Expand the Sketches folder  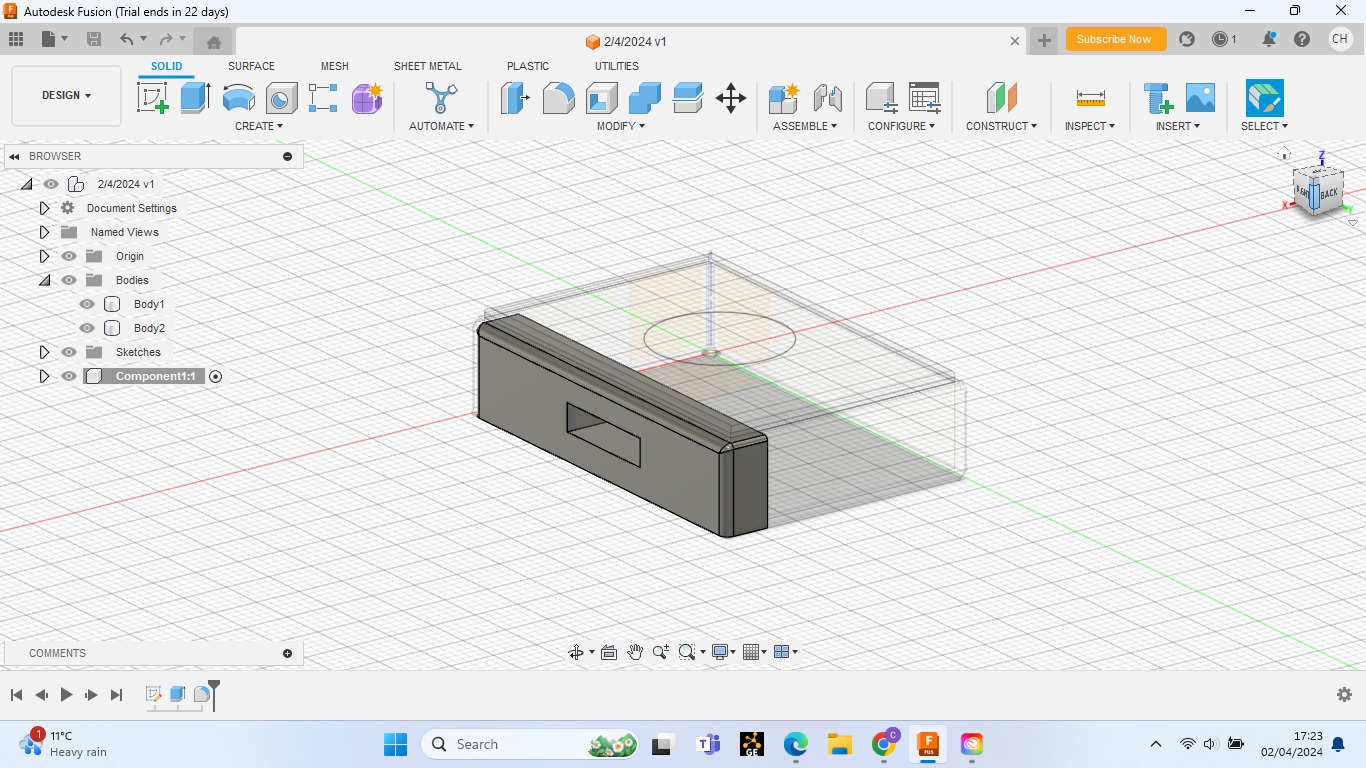[44, 352]
